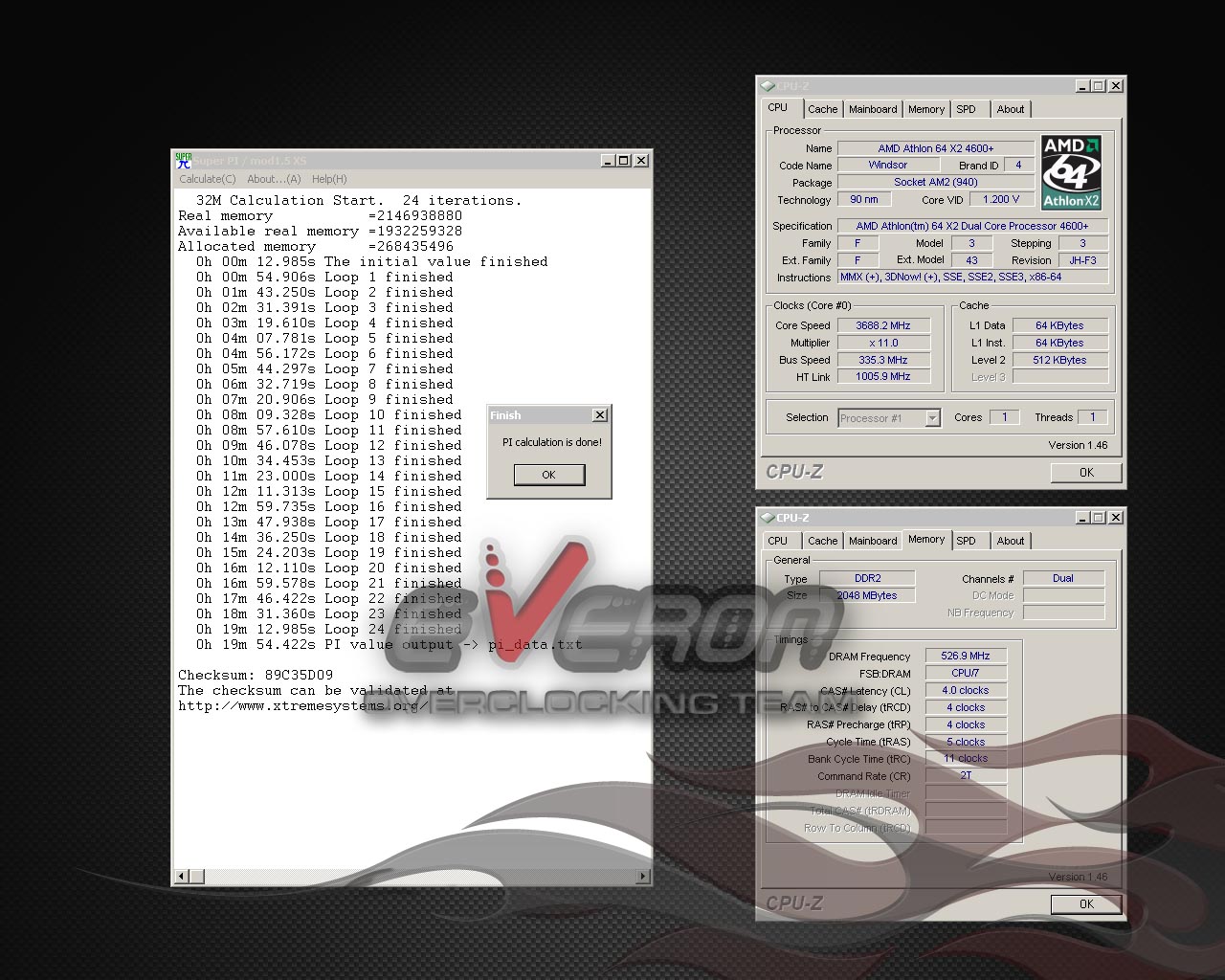Close the Finish dialog
The height and width of the screenshot is (980, 1225).
point(600,415)
